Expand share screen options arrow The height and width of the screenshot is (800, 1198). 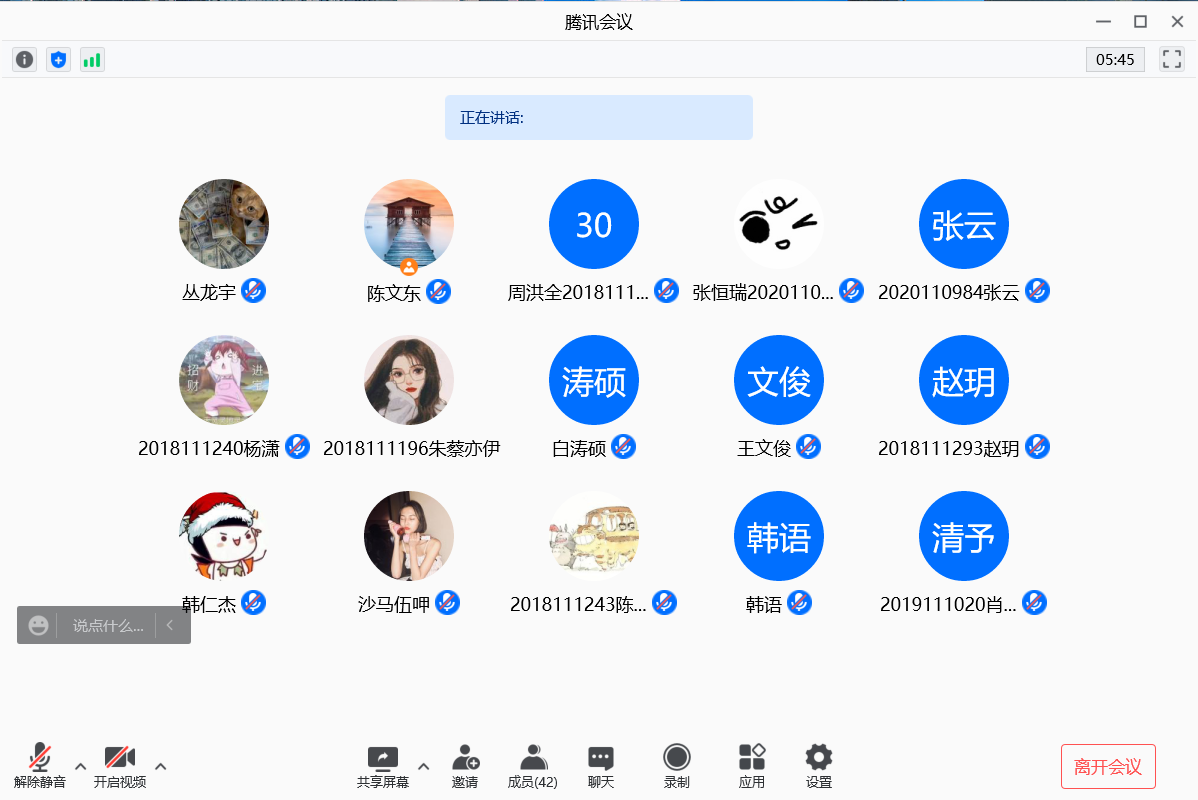coord(423,767)
